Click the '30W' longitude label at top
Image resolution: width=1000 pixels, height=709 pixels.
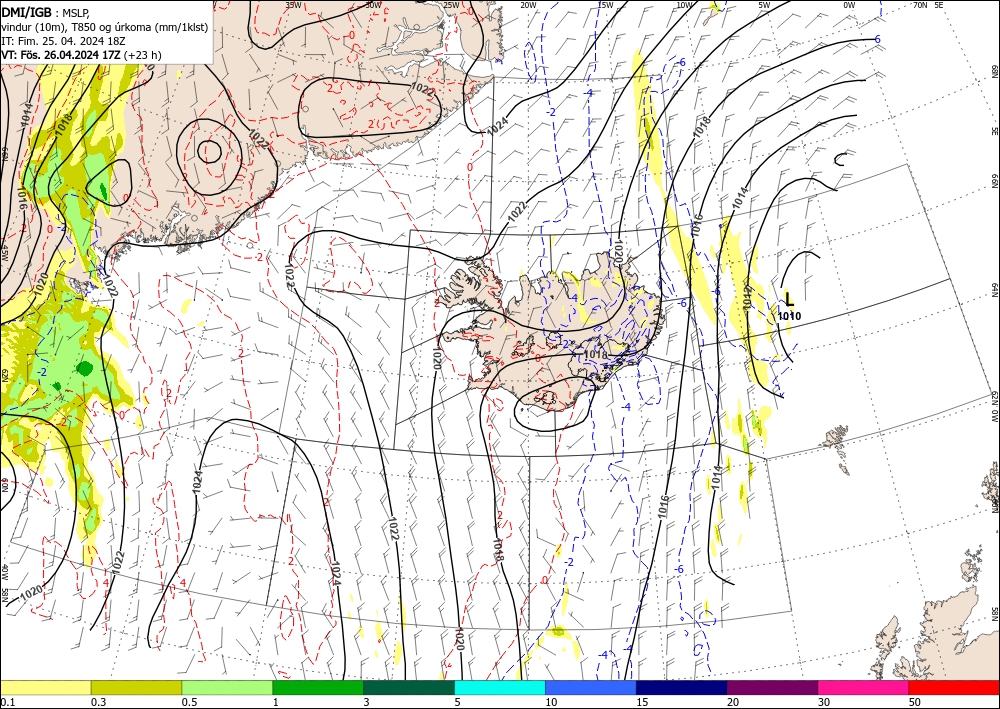tap(374, 5)
